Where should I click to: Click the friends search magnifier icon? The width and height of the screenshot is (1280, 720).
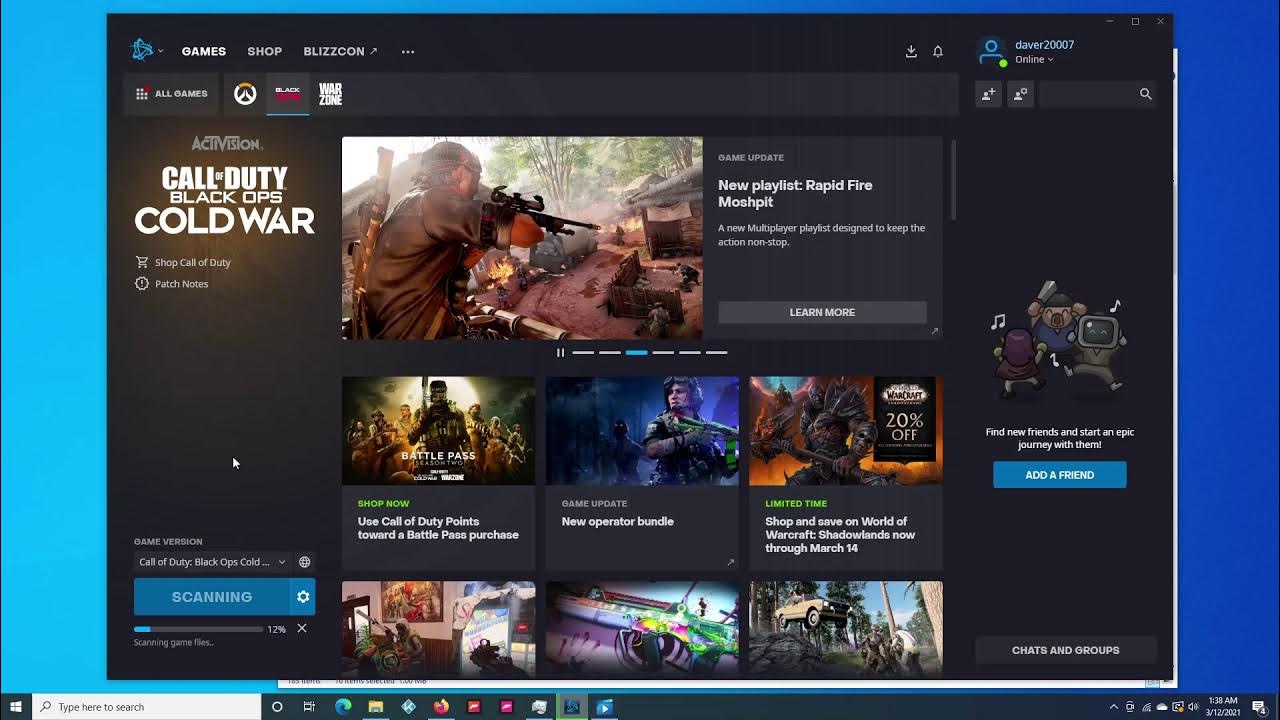click(1146, 94)
